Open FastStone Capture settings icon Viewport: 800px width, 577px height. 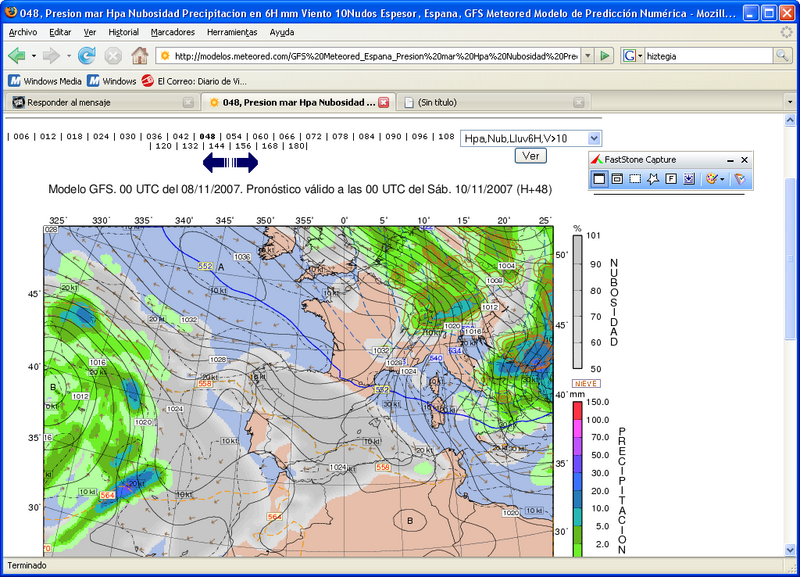click(x=740, y=179)
